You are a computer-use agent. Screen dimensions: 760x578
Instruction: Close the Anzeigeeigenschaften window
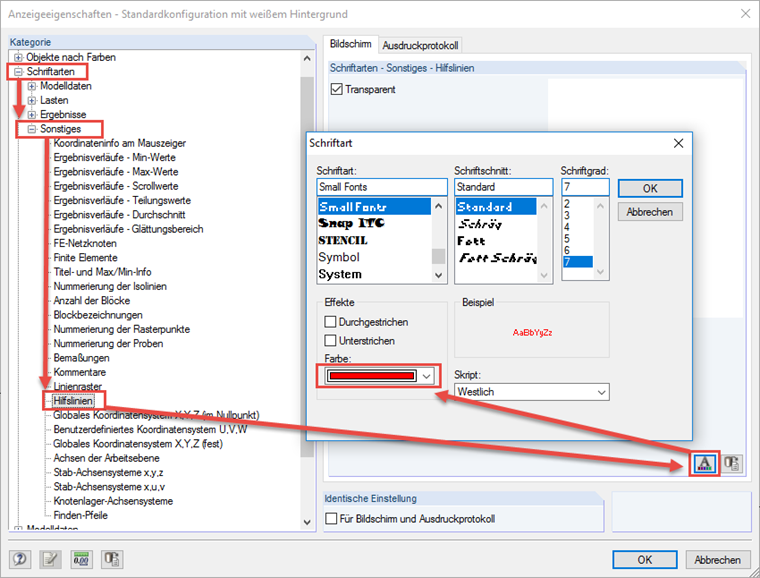coord(745,14)
